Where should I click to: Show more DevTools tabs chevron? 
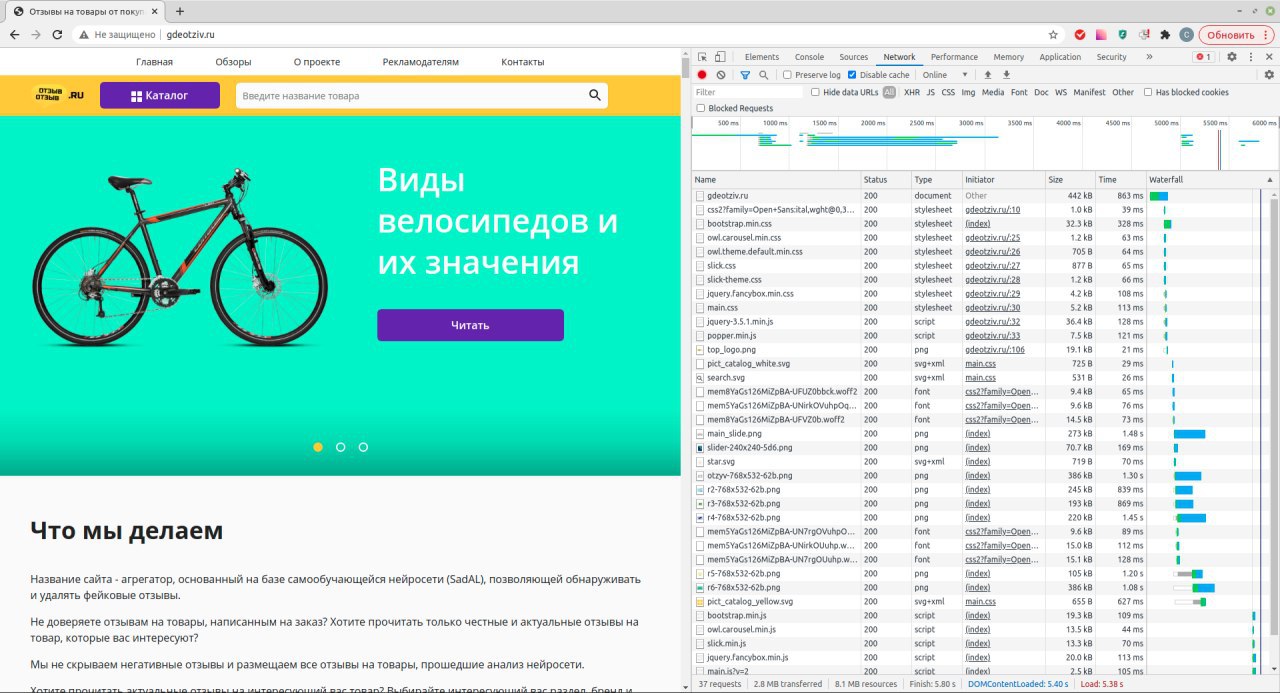pyautogui.click(x=1149, y=57)
